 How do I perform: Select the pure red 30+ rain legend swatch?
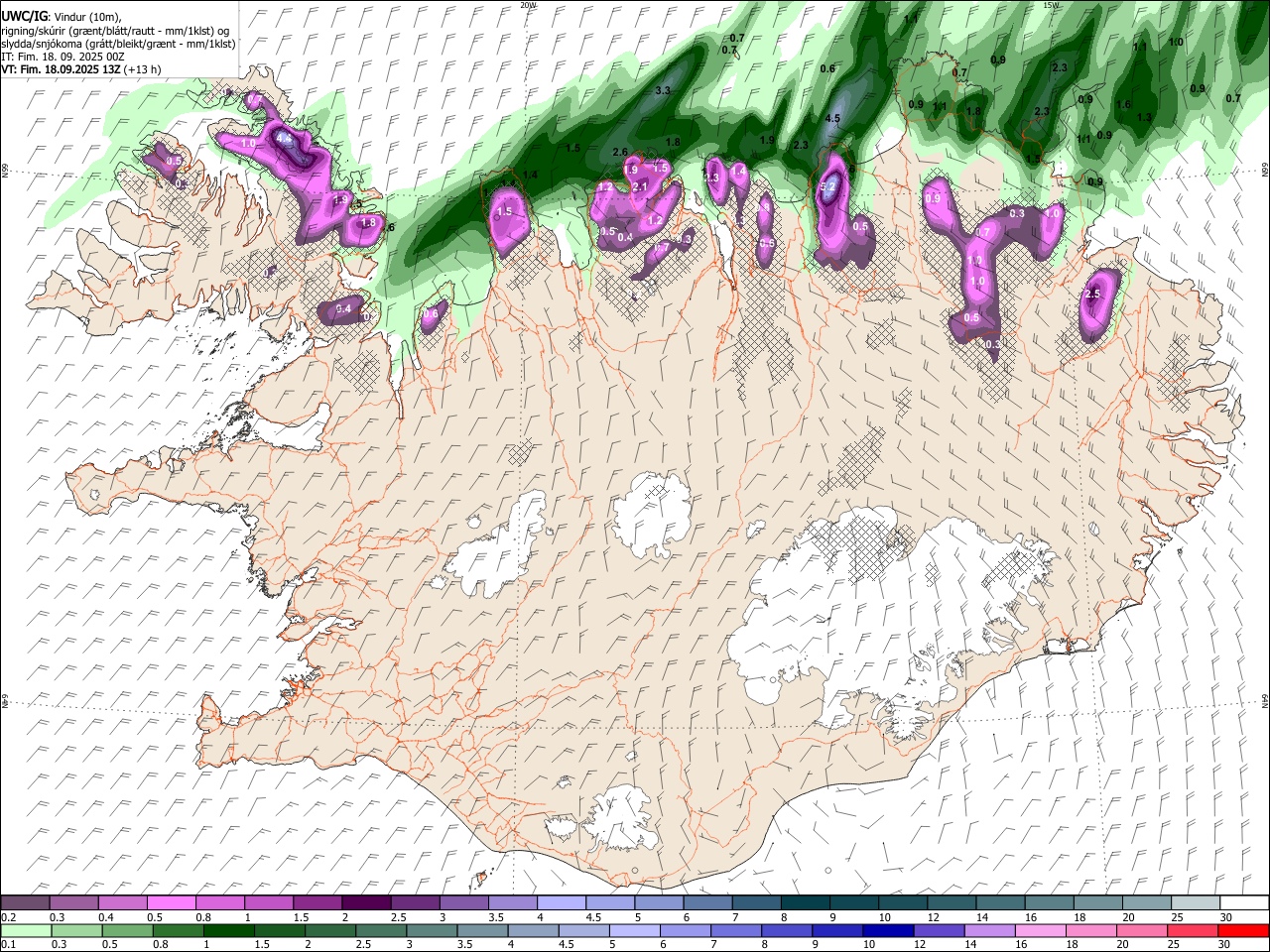pos(1243,930)
